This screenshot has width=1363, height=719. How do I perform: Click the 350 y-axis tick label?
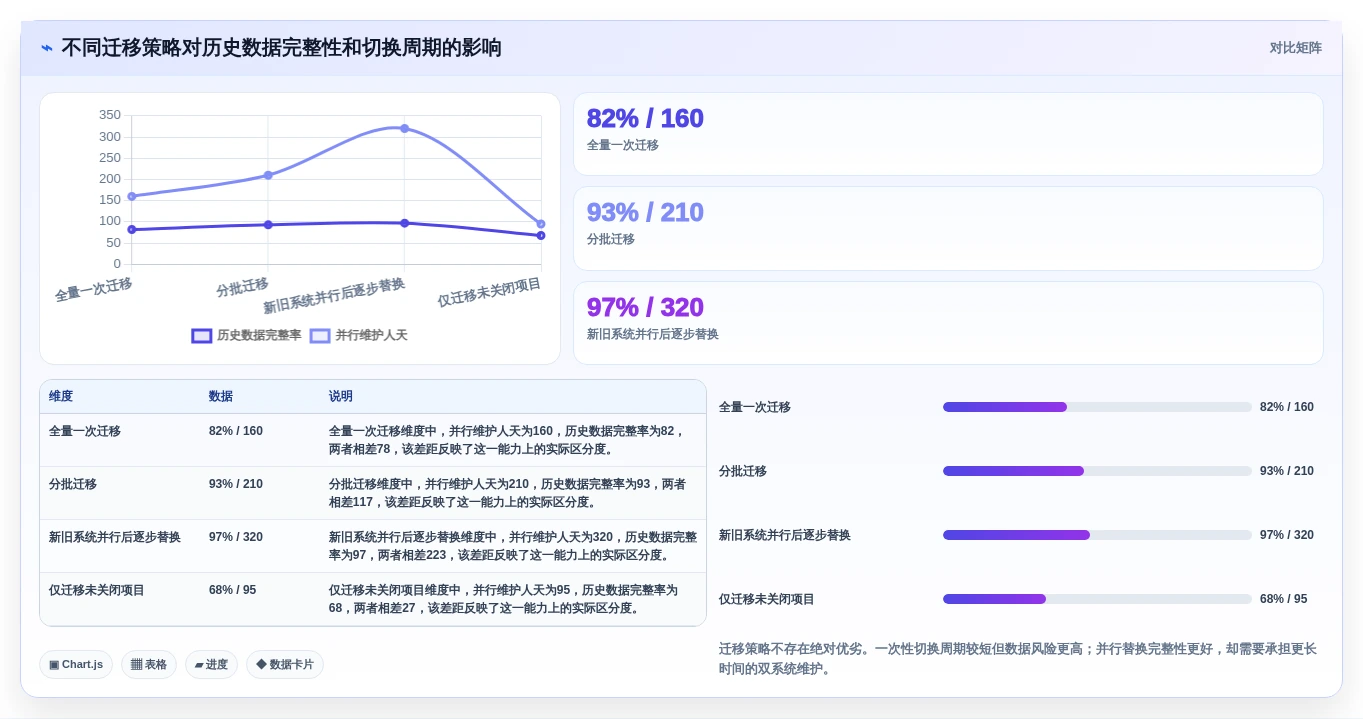tap(110, 115)
